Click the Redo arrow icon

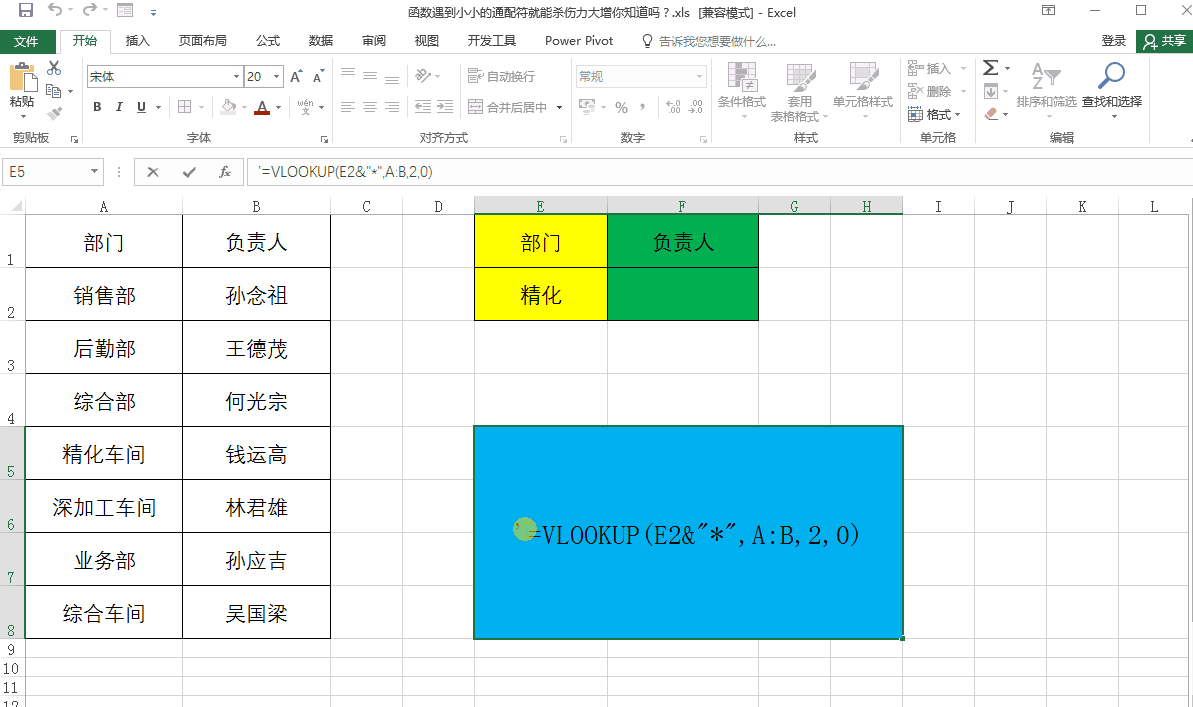[x=90, y=10]
